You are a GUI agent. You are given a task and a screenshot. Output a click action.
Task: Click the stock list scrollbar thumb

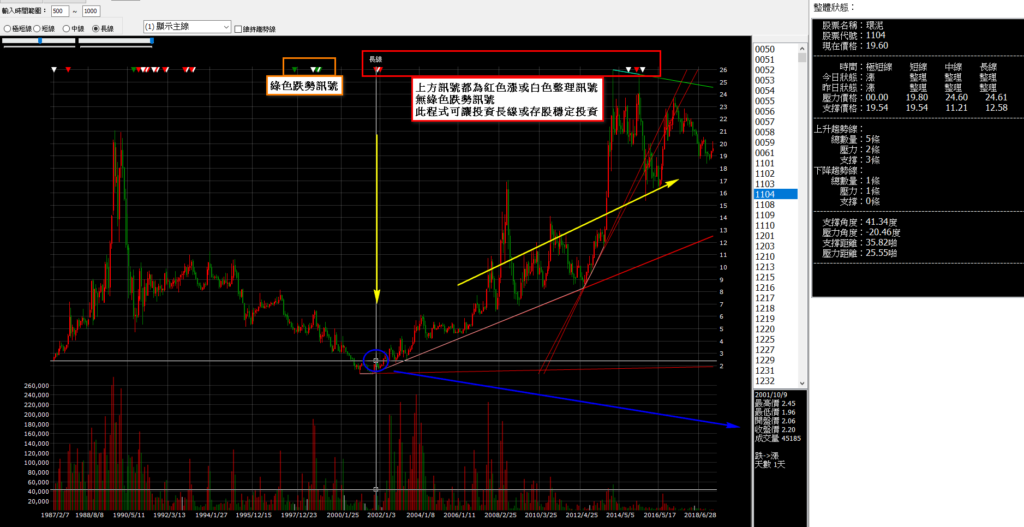point(802,57)
